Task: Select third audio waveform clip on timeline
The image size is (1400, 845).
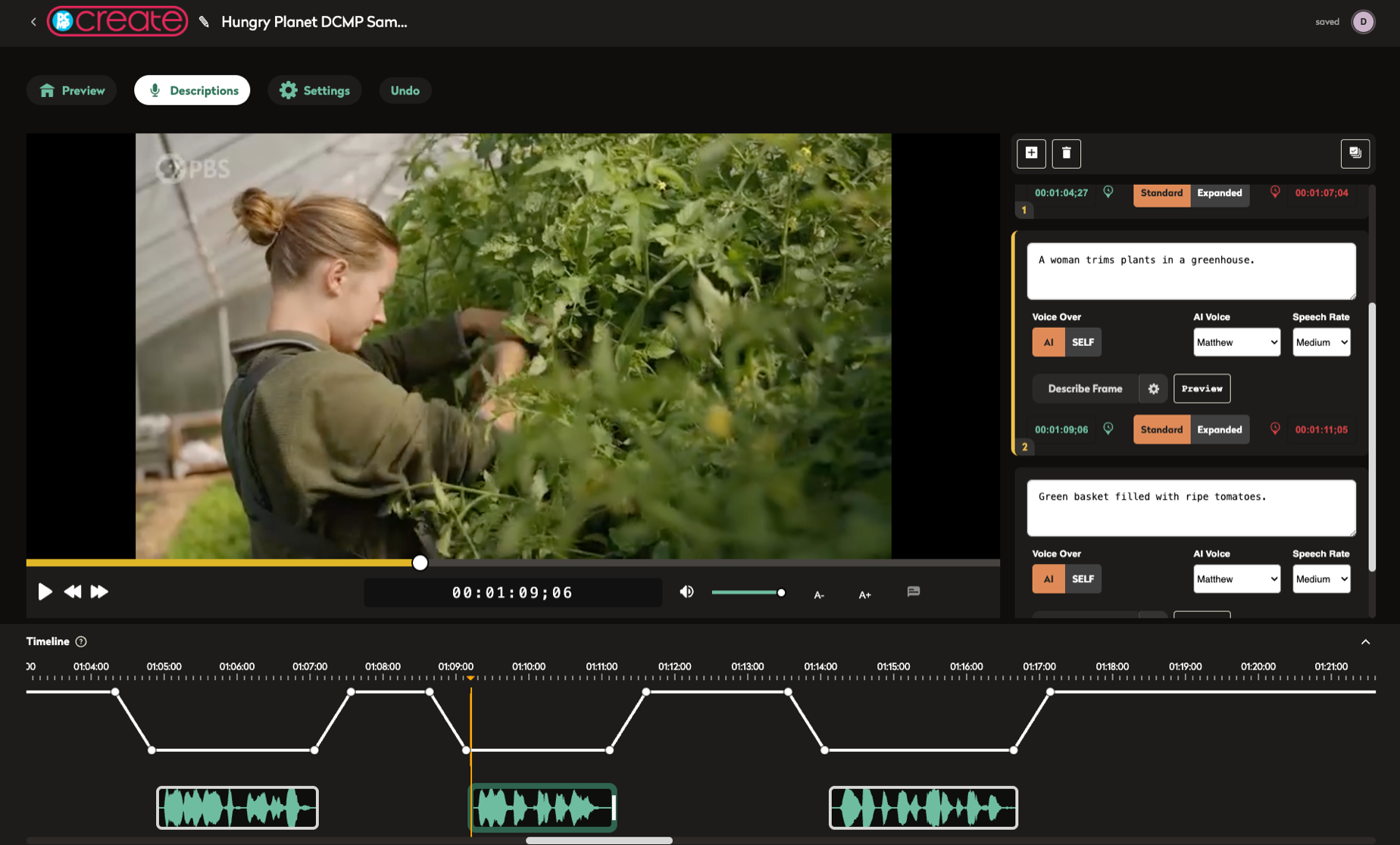Action: pos(923,808)
